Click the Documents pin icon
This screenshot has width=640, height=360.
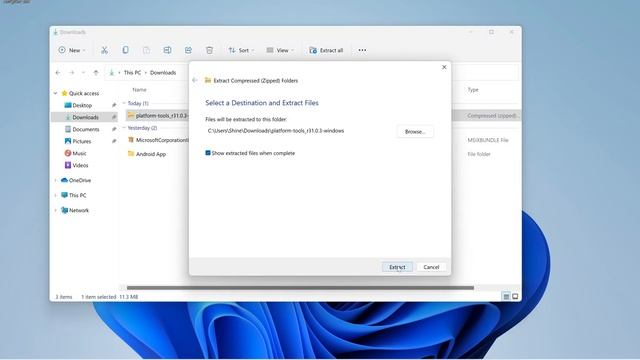tap(114, 129)
